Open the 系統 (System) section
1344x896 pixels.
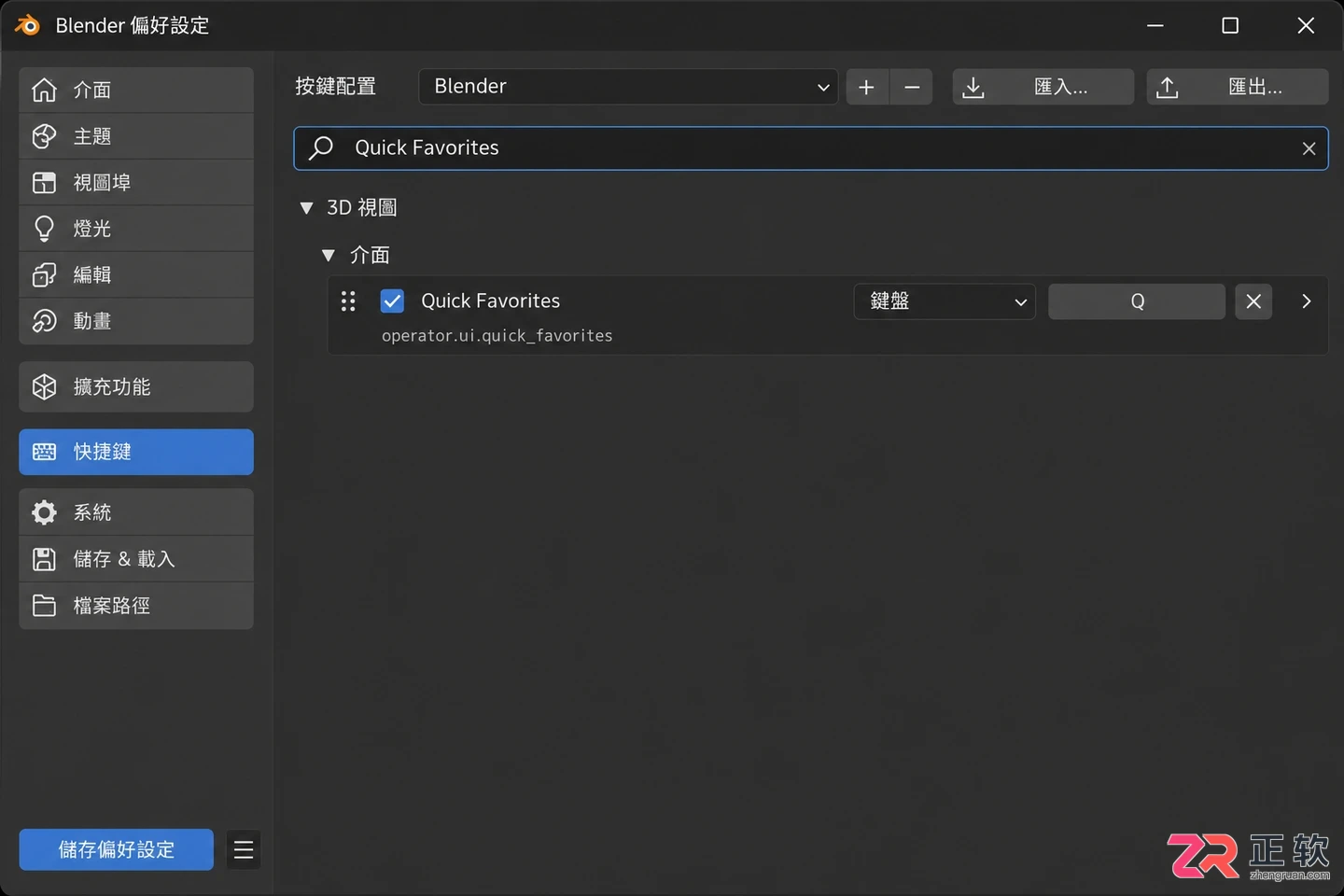[136, 512]
